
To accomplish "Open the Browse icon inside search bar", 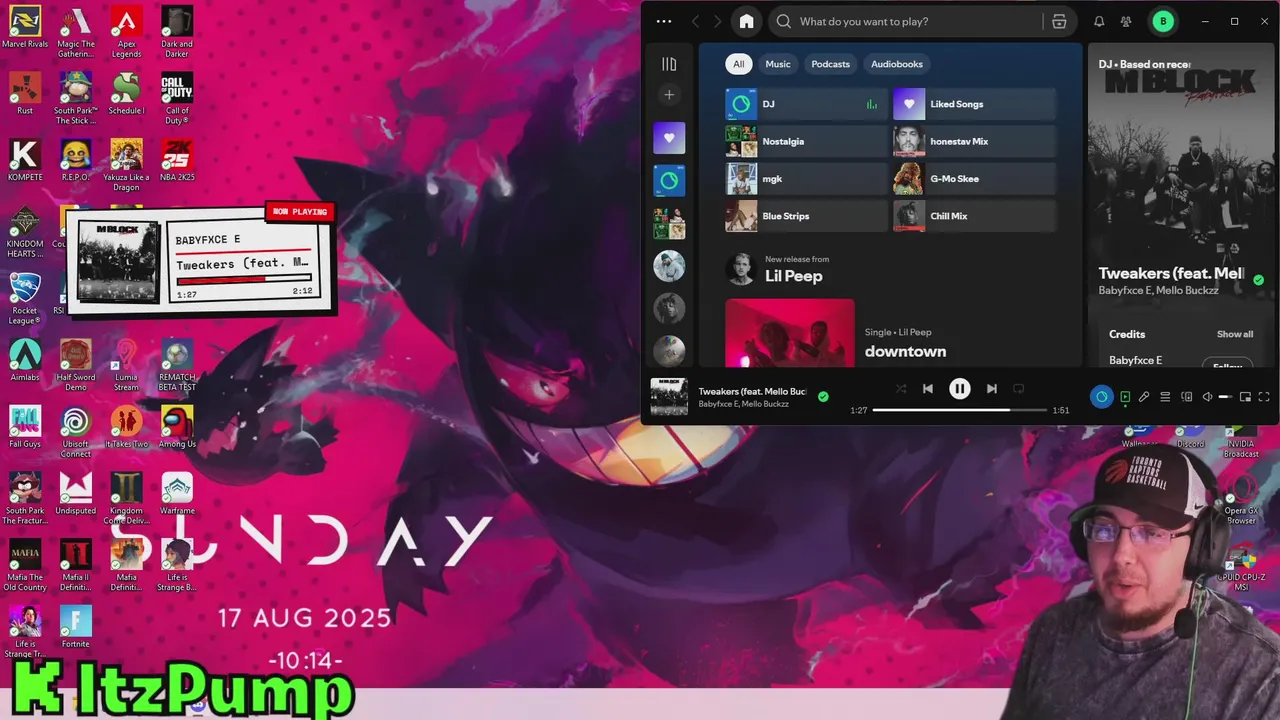I will point(1059,21).
